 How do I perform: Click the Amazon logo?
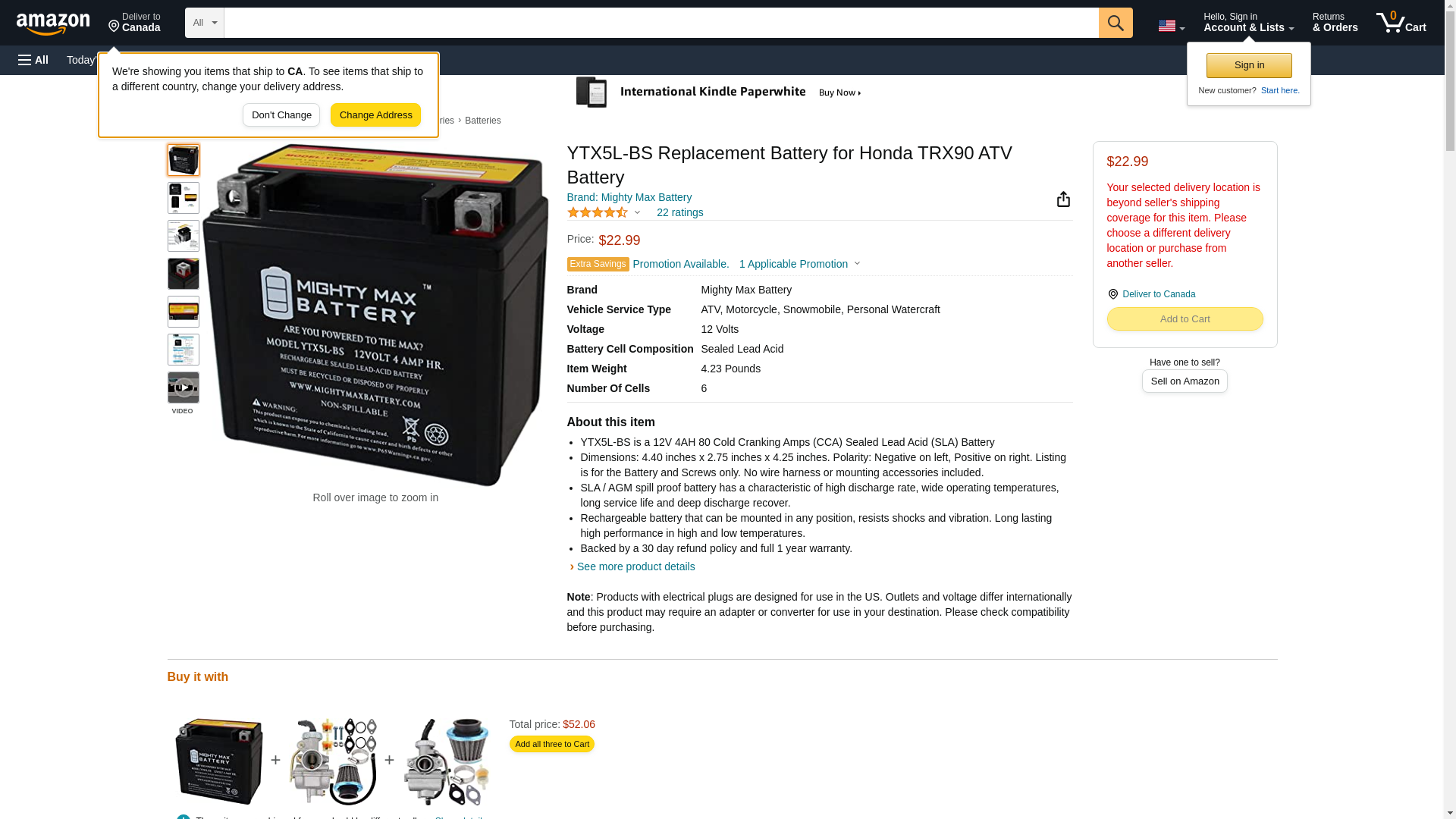(x=53, y=24)
